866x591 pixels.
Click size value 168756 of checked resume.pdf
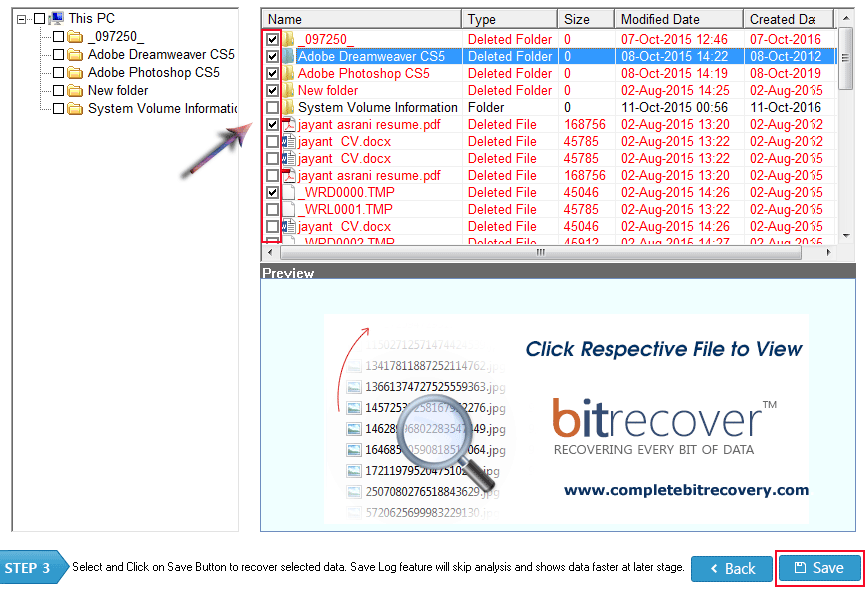(x=584, y=124)
